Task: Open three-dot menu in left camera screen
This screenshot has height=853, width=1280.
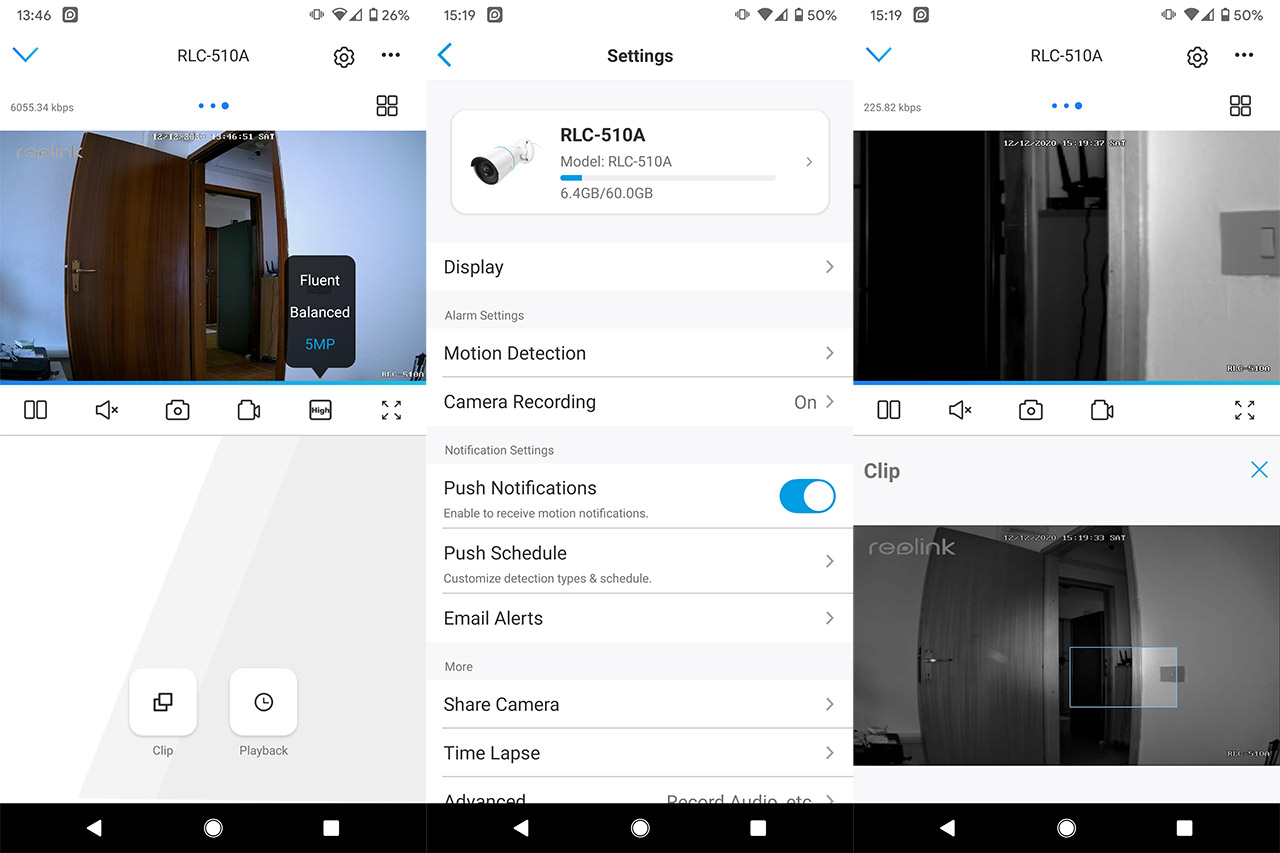Action: point(391,56)
